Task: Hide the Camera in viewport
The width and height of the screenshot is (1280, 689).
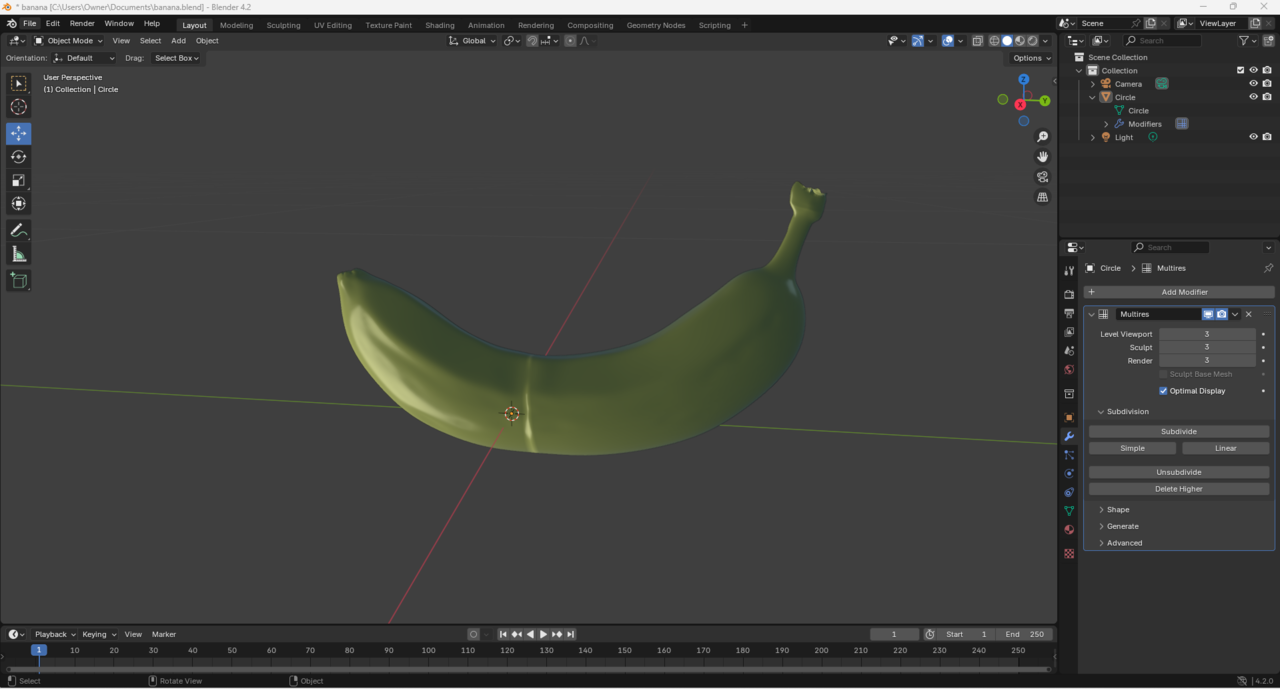Action: pyautogui.click(x=1253, y=84)
